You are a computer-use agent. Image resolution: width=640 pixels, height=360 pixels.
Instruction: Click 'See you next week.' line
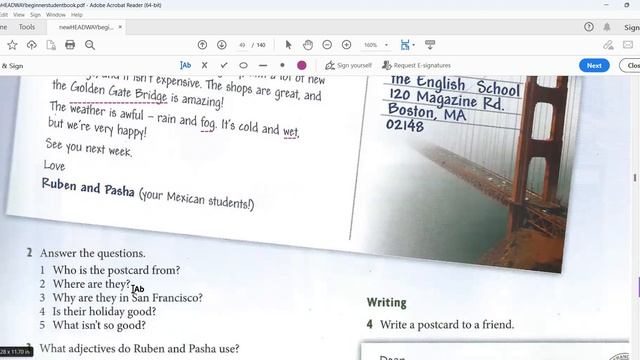(89, 147)
